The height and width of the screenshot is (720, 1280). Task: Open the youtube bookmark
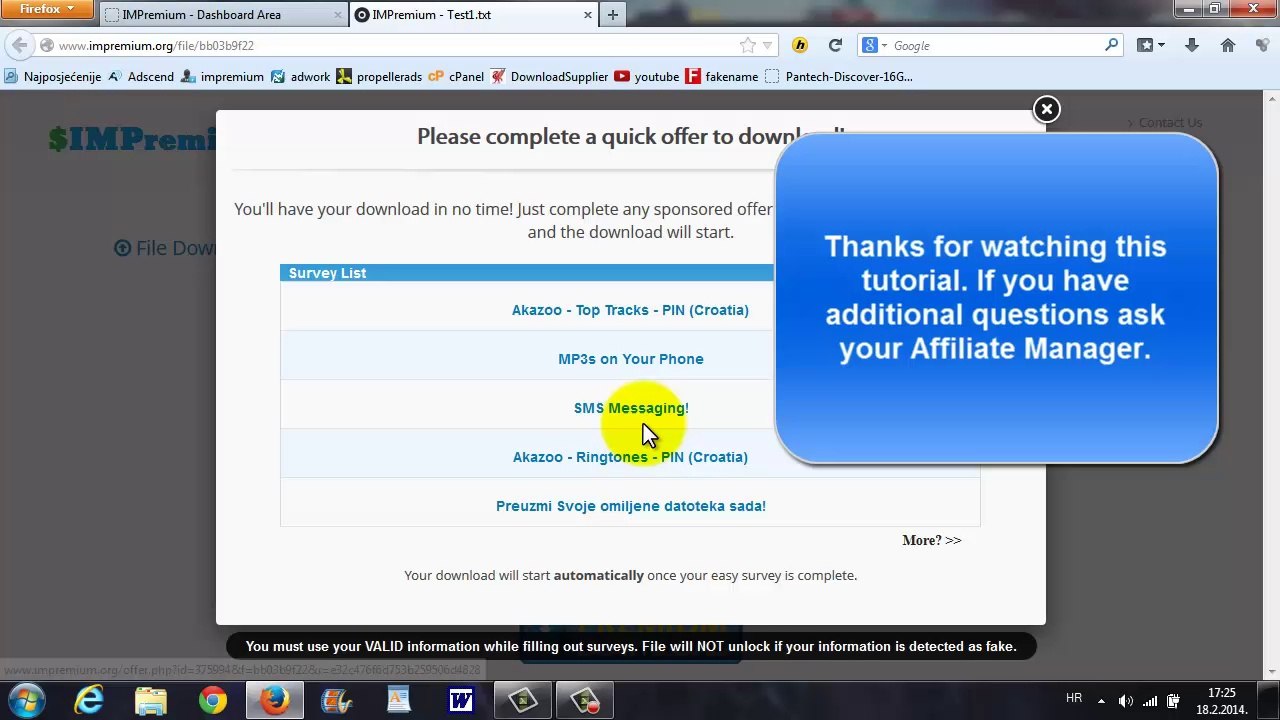pos(647,77)
